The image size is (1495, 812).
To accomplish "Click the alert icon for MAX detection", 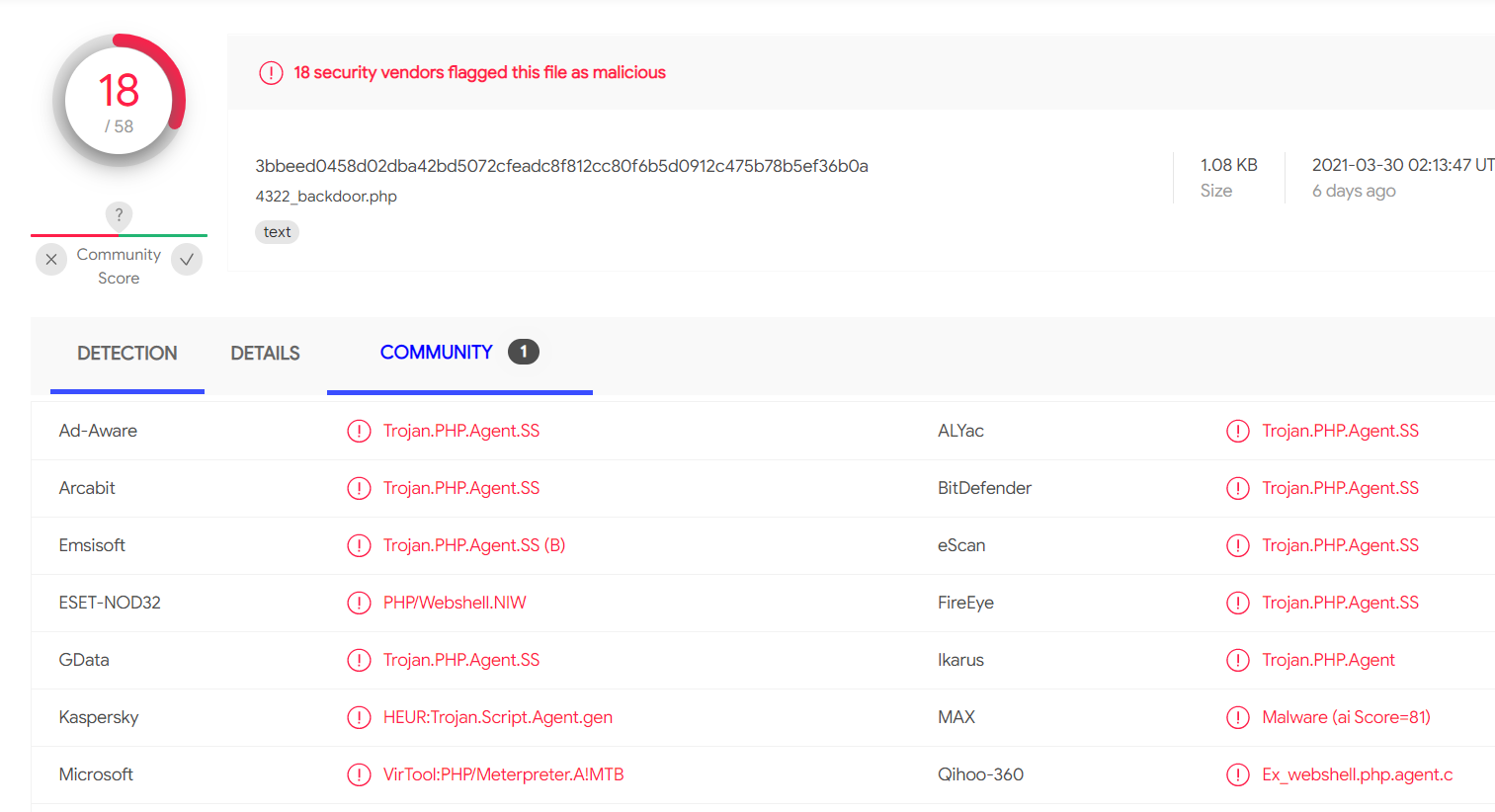I will coord(1238,717).
